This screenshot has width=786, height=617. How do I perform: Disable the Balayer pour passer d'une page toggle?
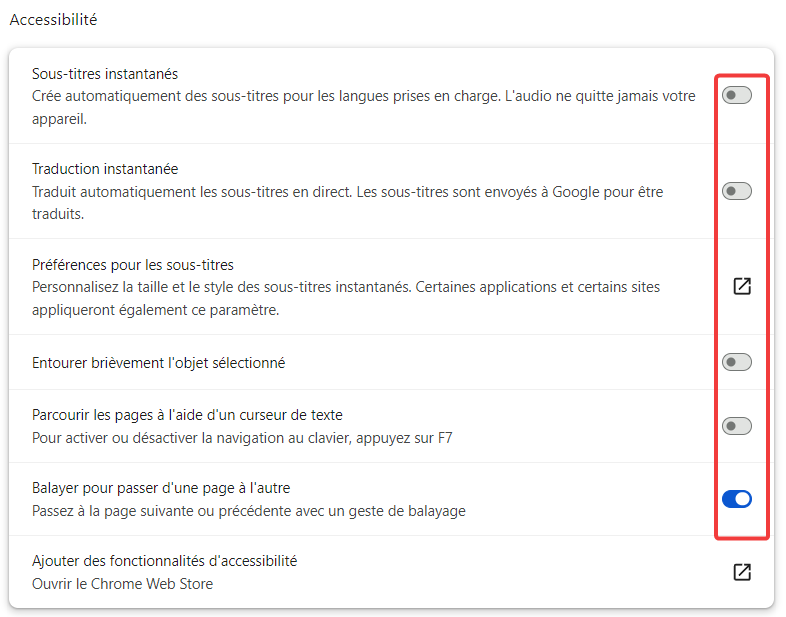(x=736, y=499)
